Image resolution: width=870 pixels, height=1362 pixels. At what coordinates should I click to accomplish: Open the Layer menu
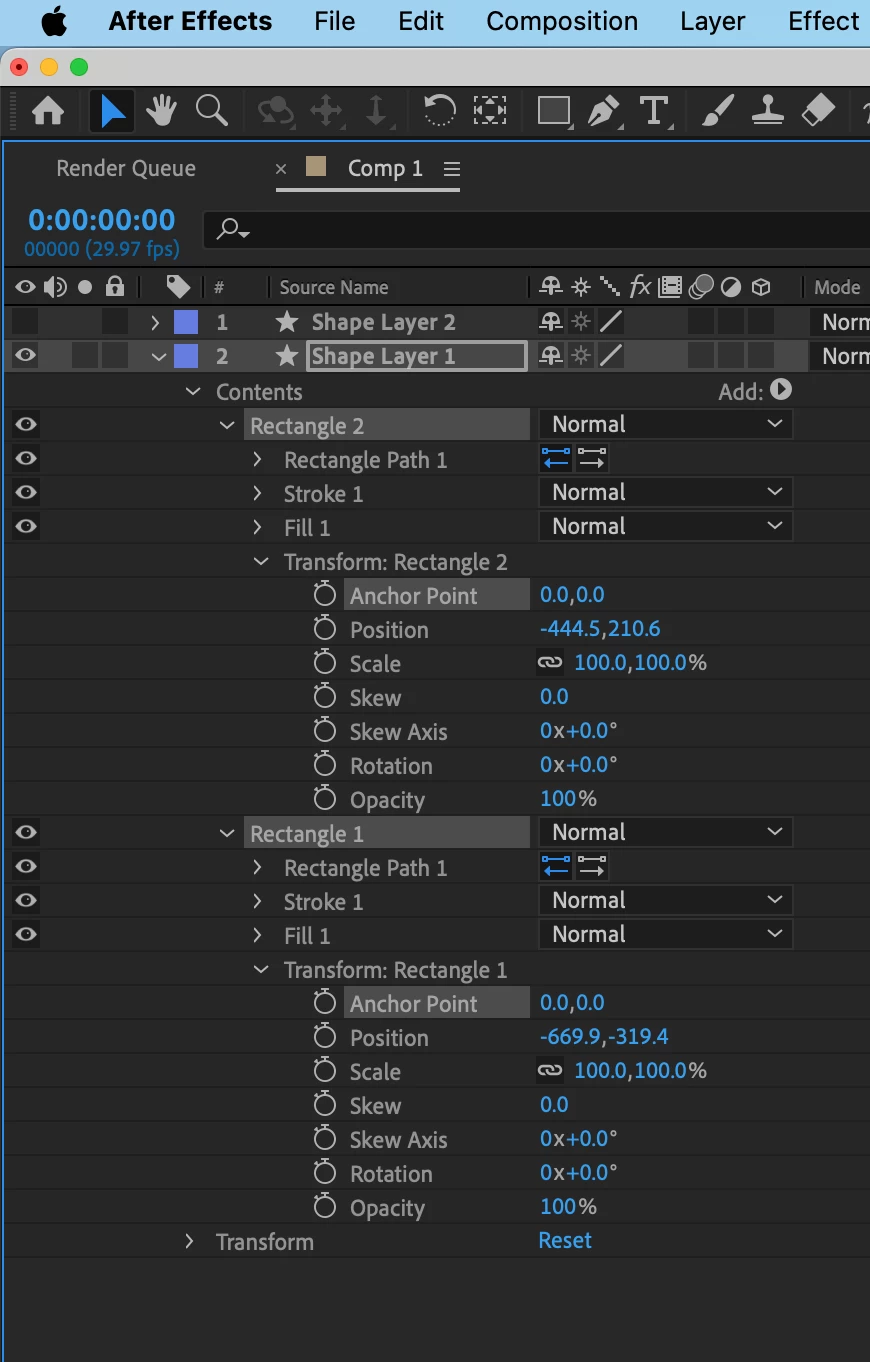tap(713, 21)
